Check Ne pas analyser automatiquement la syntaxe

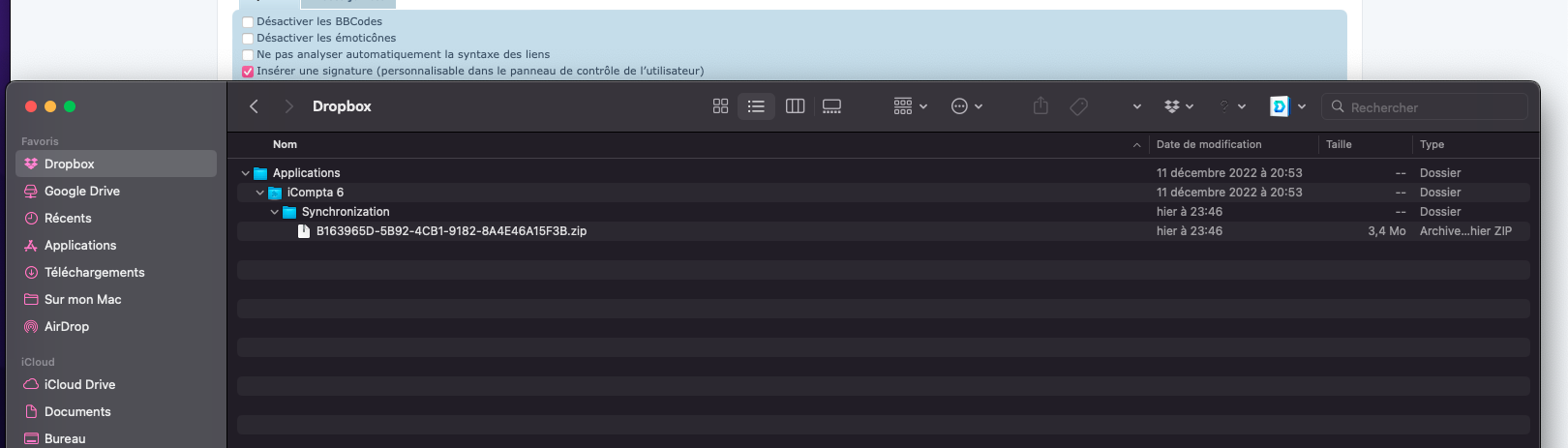coord(248,55)
